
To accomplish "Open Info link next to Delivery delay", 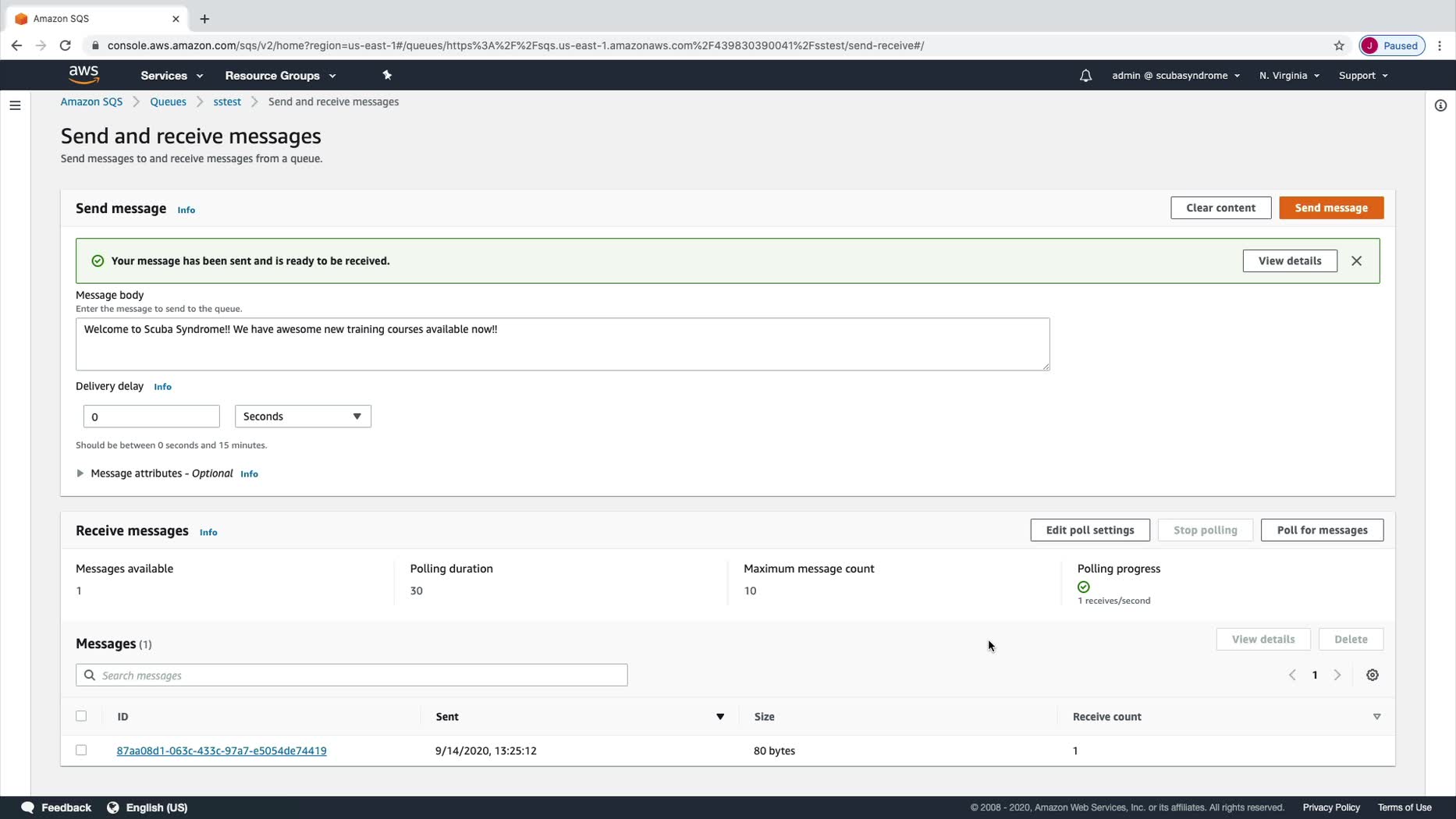I will [162, 387].
